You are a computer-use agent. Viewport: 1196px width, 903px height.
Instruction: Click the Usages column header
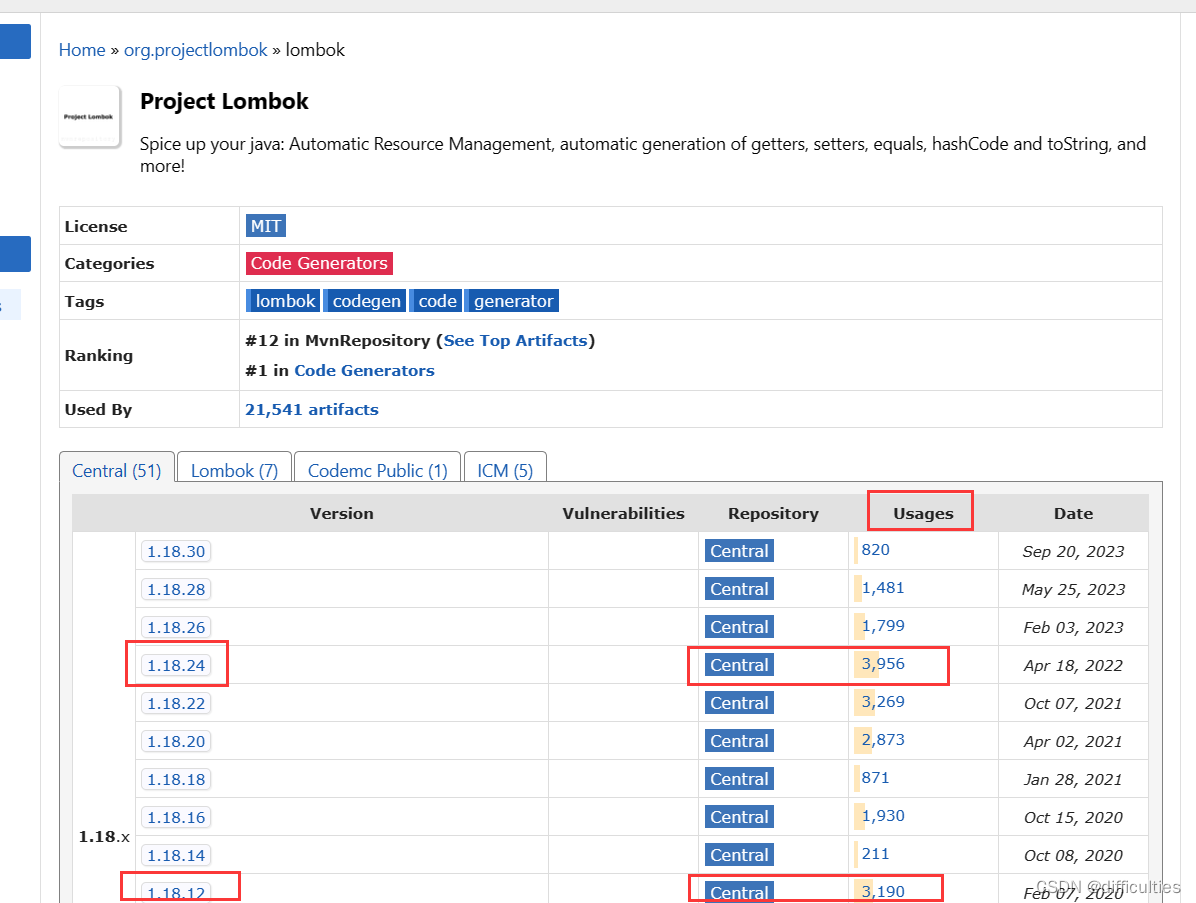[923, 514]
